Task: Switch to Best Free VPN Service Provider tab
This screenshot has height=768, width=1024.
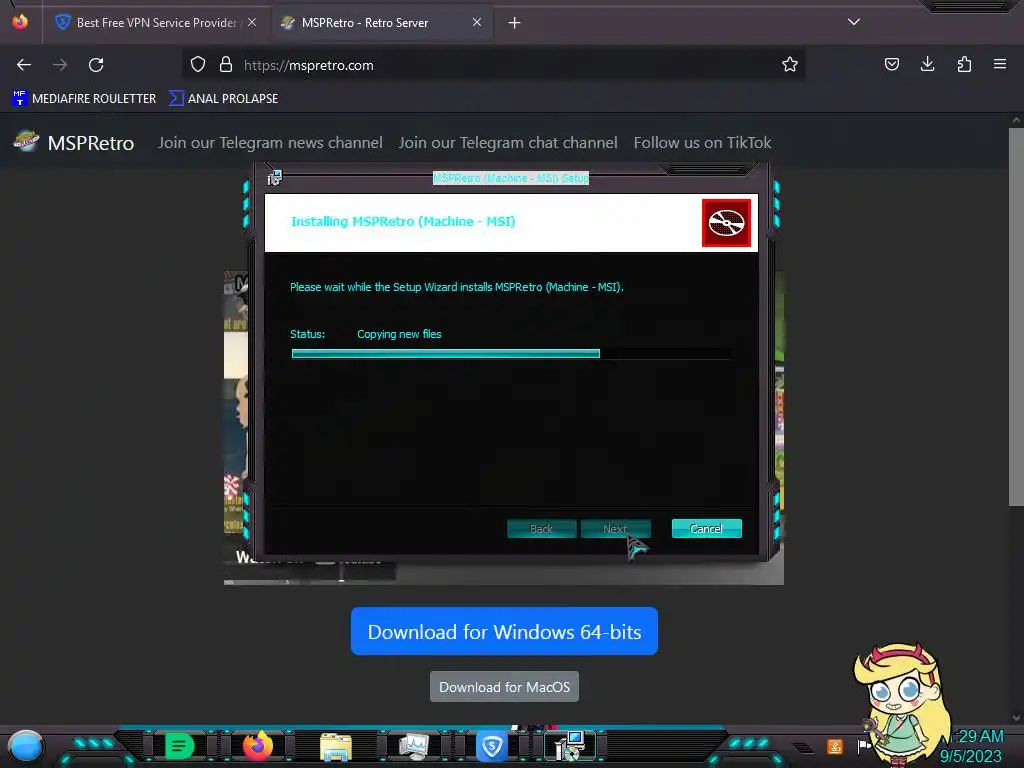Action: point(155,23)
